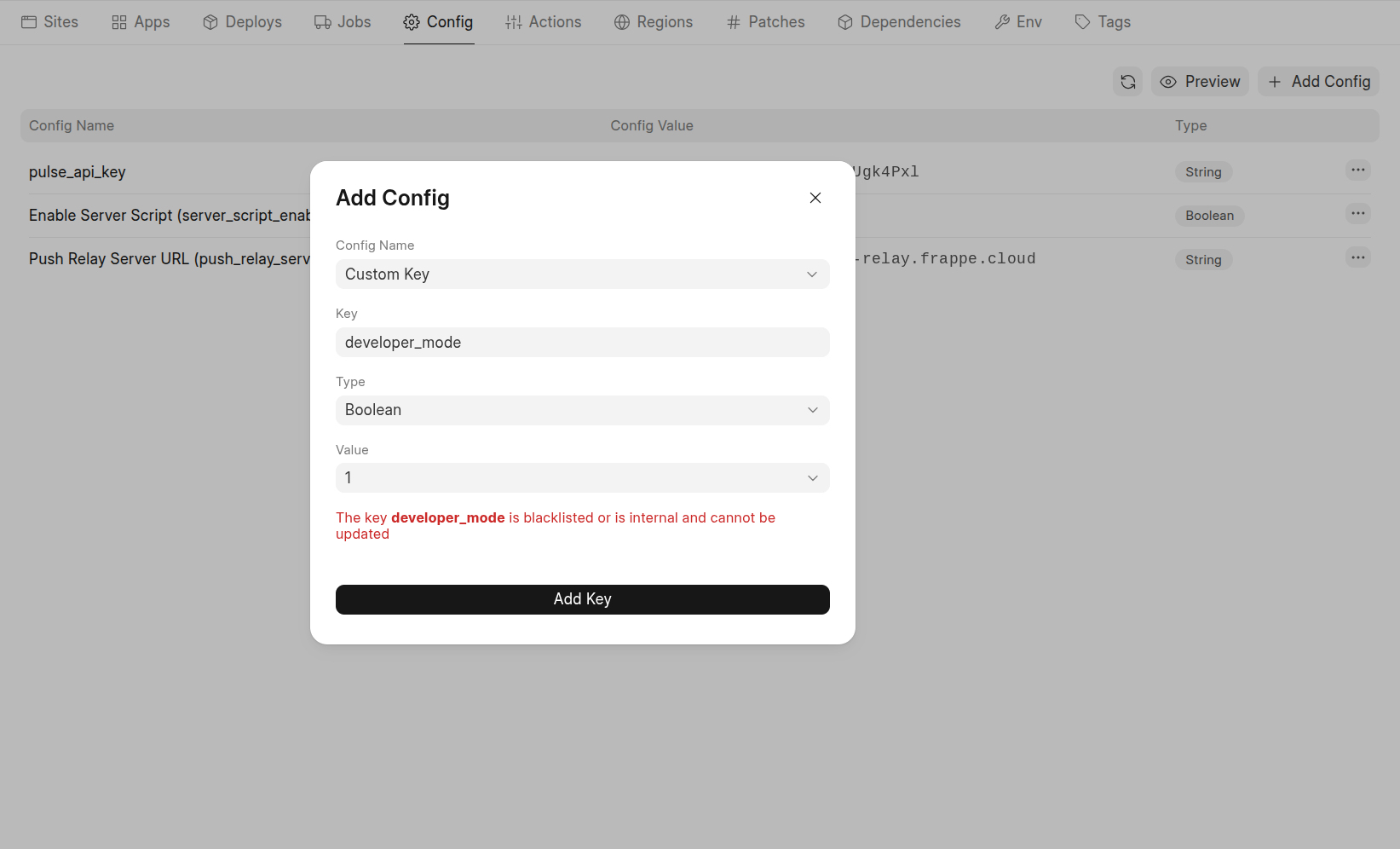
Task: Open the ellipsis menu for Enable Server Script
Action: [x=1357, y=213]
